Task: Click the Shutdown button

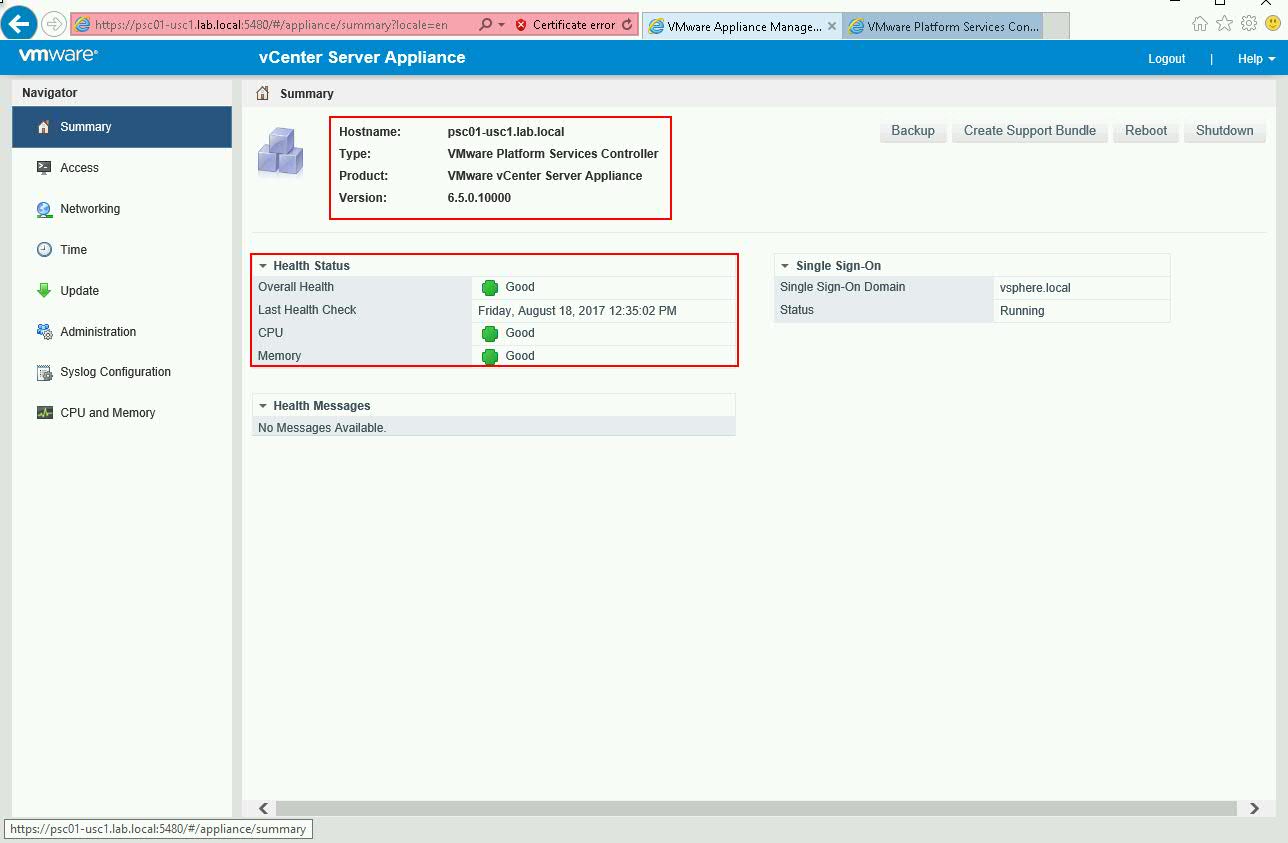Action: tap(1225, 131)
